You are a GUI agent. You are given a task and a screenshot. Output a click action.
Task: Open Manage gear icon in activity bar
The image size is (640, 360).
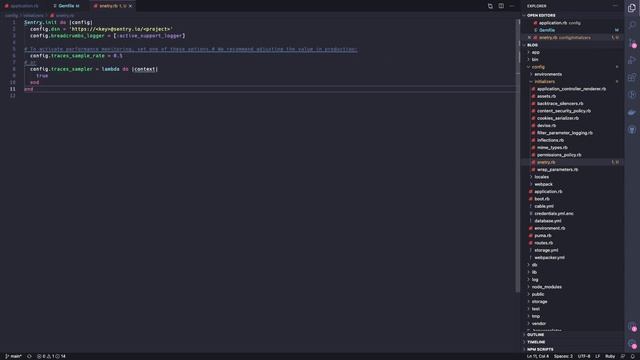coord(632,344)
